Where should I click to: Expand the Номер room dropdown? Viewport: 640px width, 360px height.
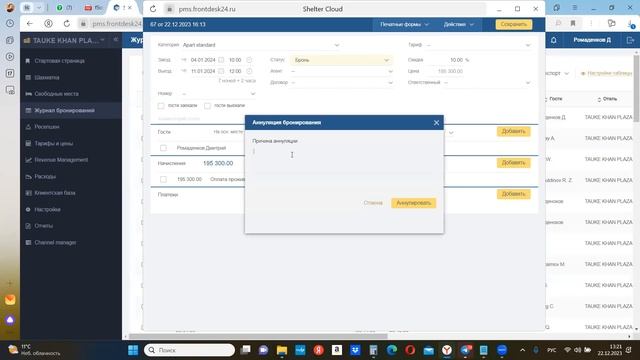(x=253, y=94)
